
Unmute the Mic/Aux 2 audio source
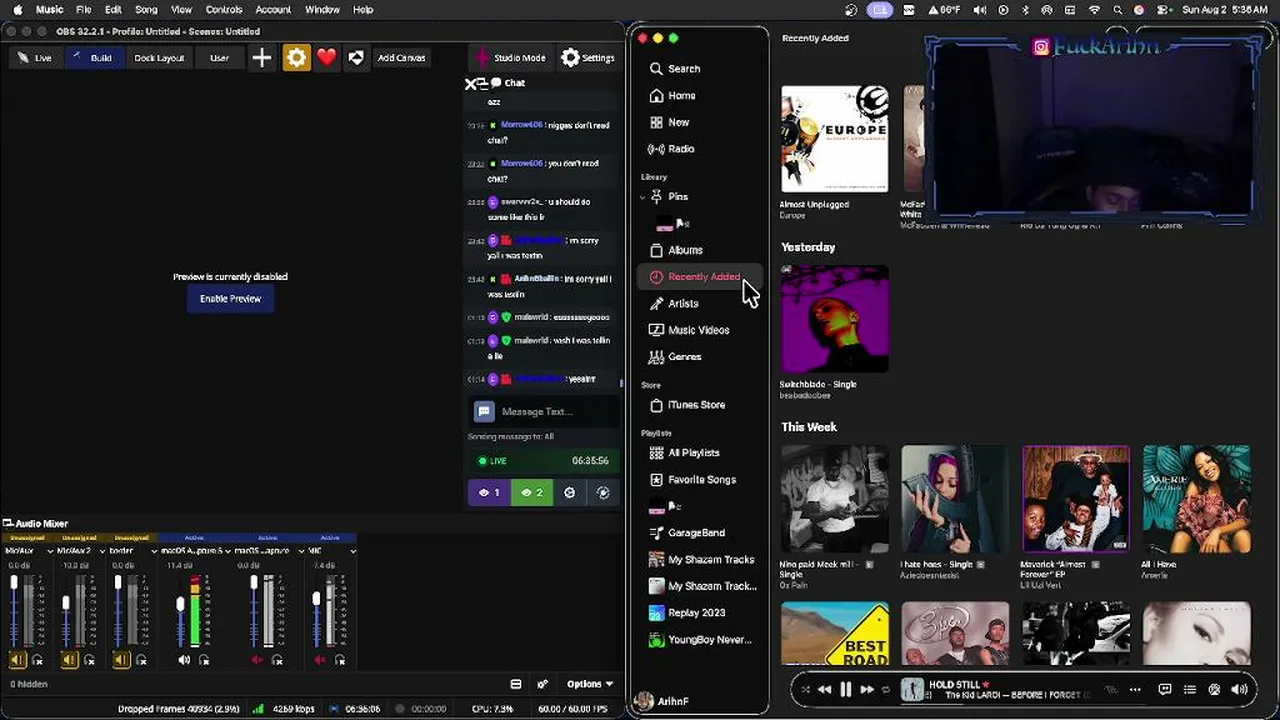[x=69, y=660]
